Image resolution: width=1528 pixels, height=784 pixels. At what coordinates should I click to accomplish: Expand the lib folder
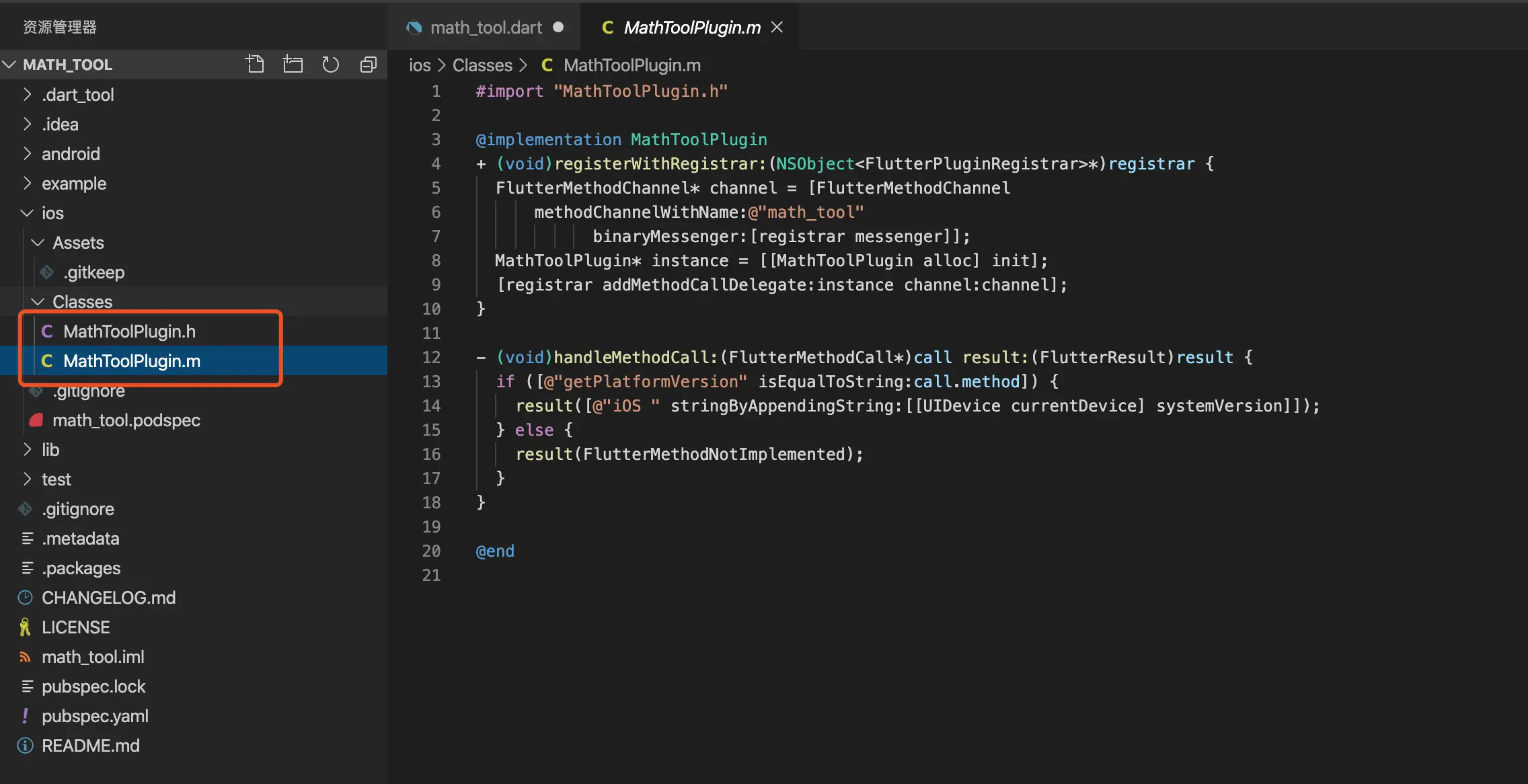pos(50,450)
